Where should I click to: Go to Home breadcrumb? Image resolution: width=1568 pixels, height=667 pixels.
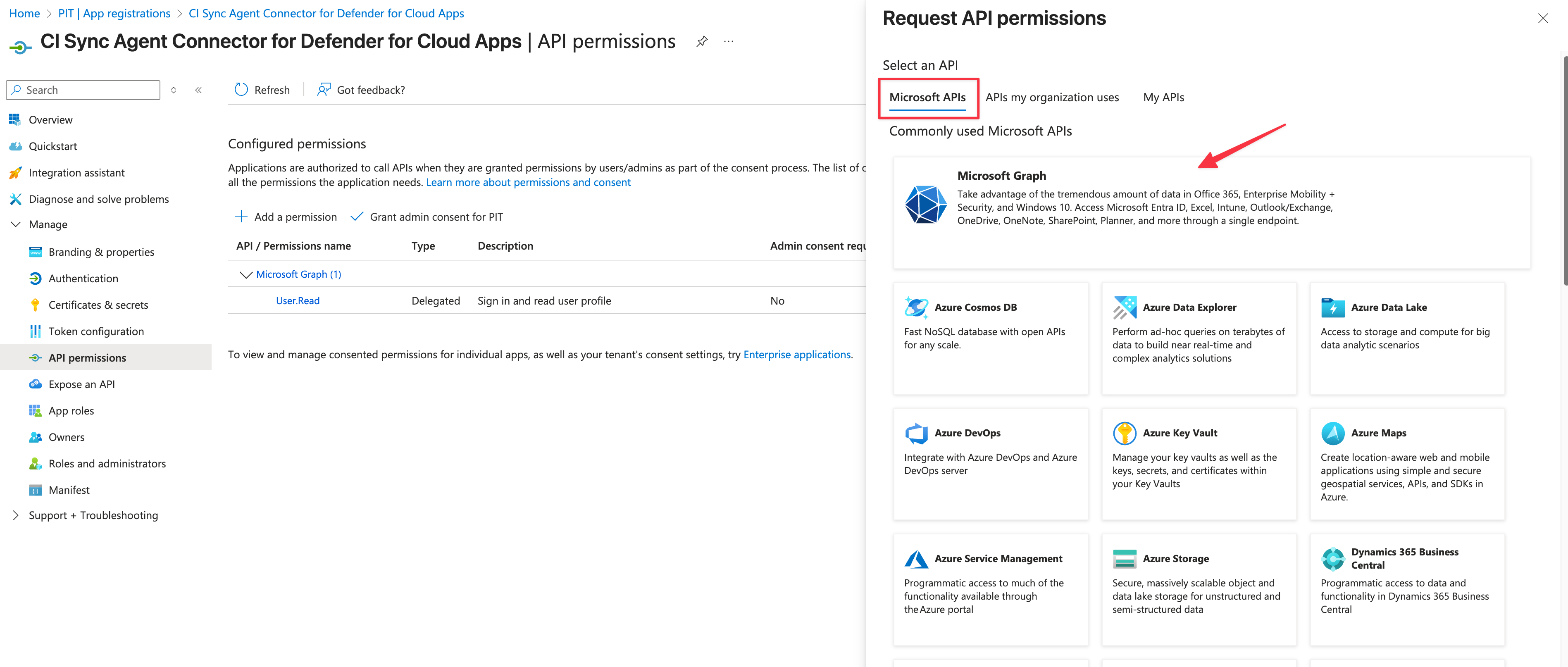(24, 13)
